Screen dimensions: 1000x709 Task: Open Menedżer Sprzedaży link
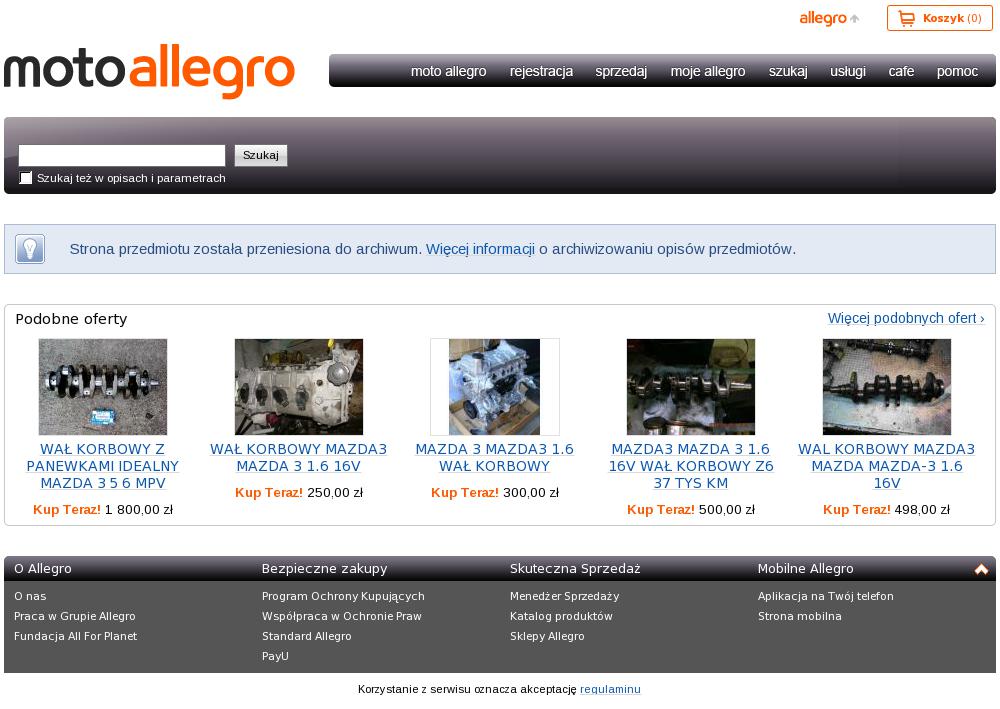[564, 596]
